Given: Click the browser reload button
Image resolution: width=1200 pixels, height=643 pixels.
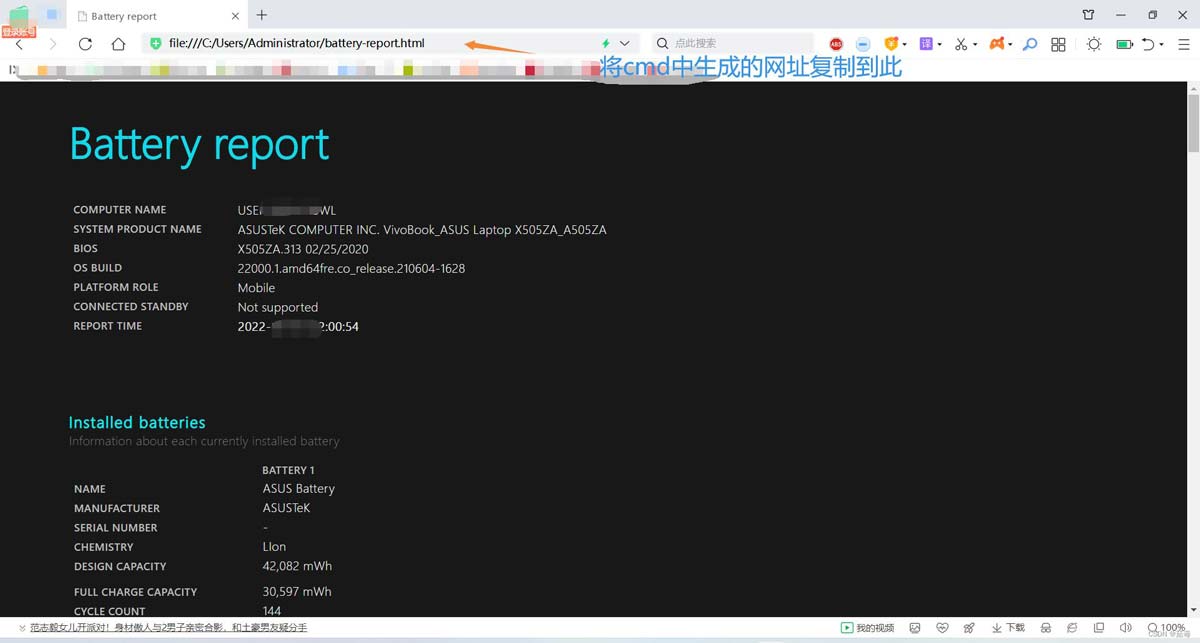Looking at the screenshot, I should (85, 44).
